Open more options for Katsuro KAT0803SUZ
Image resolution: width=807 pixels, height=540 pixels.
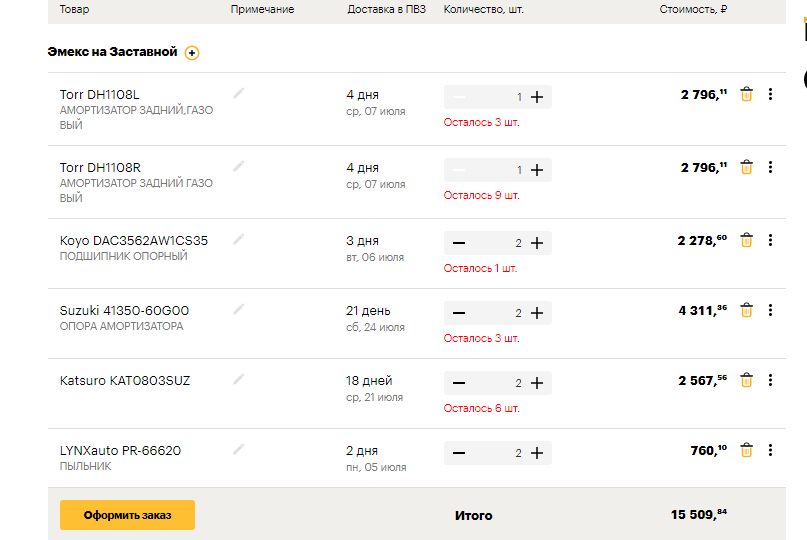pyautogui.click(x=770, y=380)
